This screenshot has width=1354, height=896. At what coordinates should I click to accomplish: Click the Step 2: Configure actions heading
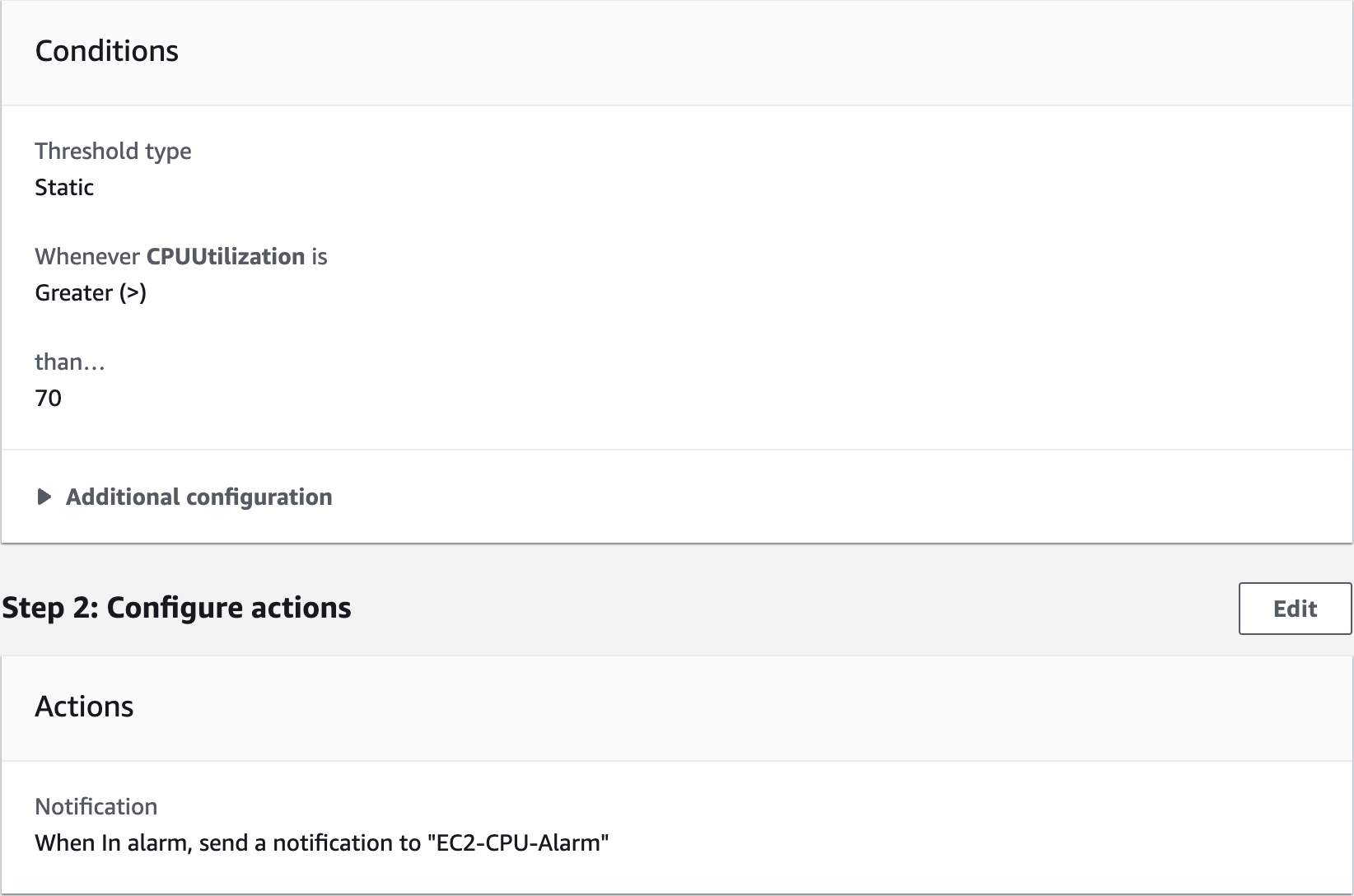click(176, 608)
